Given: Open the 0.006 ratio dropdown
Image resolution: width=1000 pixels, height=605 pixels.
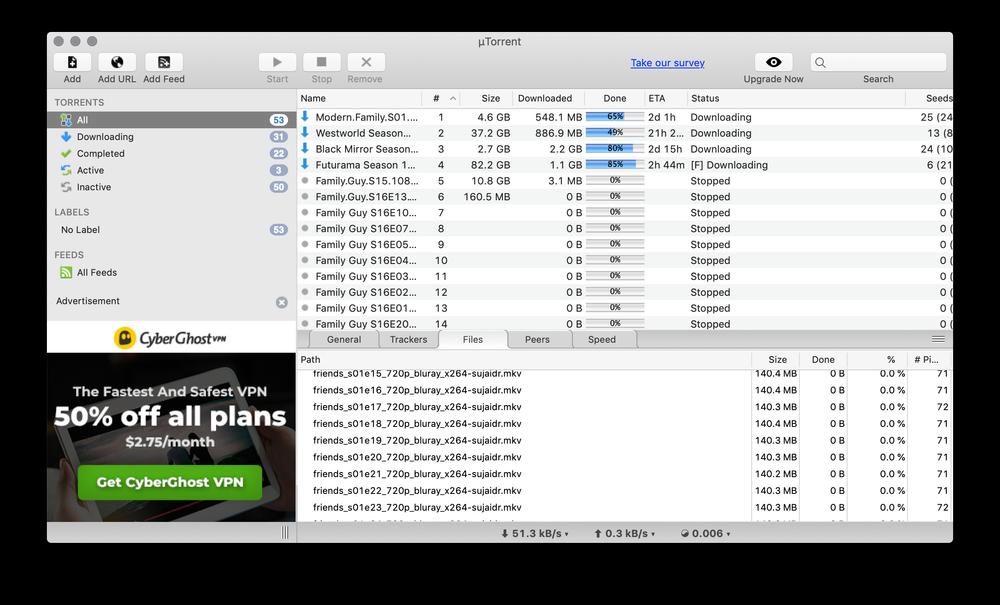Looking at the screenshot, I should (x=705, y=534).
